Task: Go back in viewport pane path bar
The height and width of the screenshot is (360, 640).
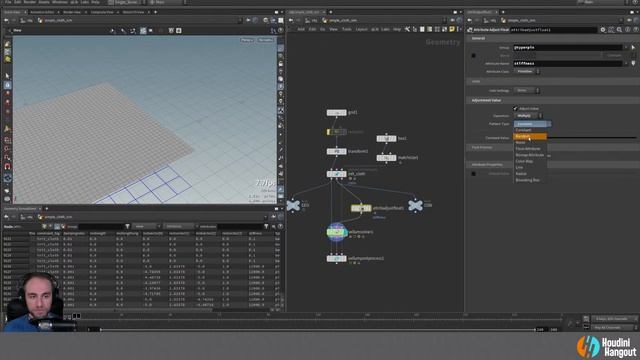Action: [x=6, y=20]
